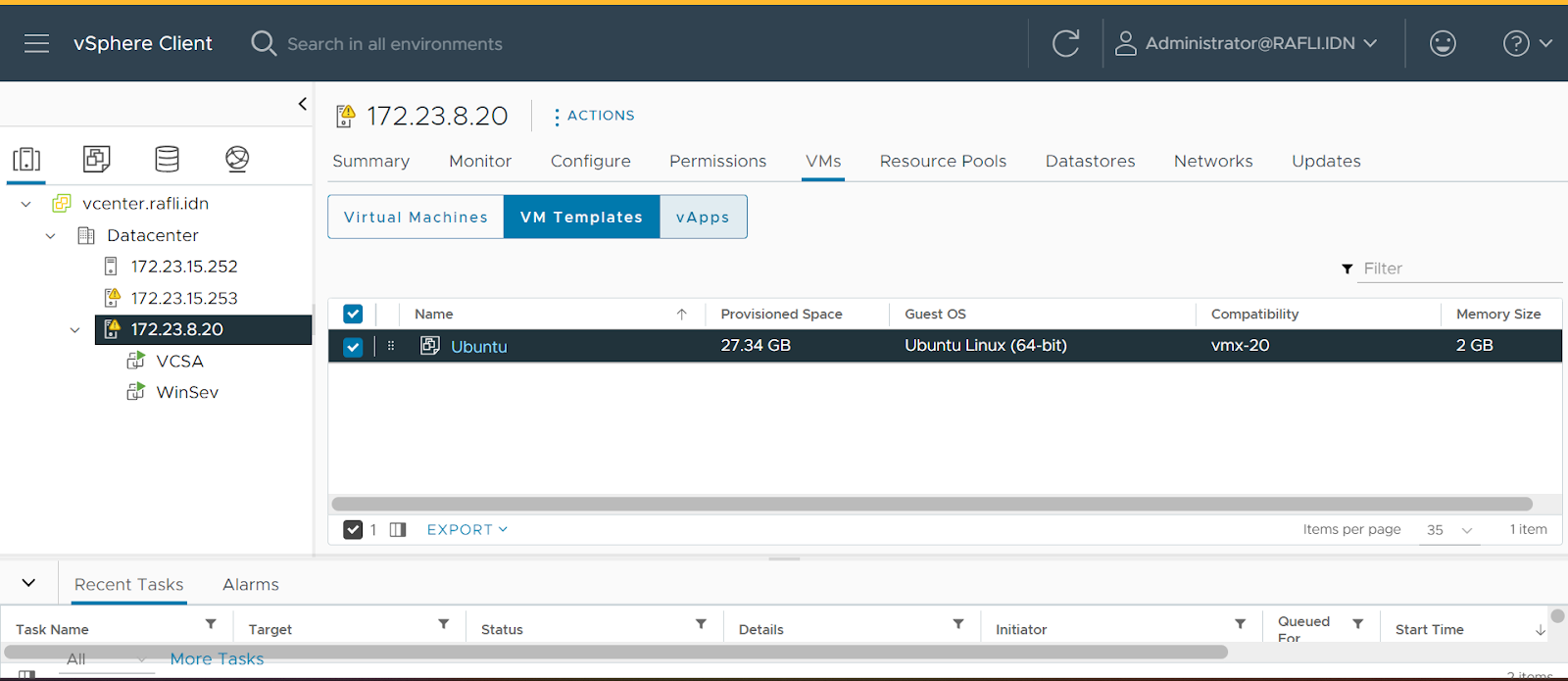This screenshot has width=1568, height=681.
Task: Switch to Storage inventory view
Action: click(167, 159)
